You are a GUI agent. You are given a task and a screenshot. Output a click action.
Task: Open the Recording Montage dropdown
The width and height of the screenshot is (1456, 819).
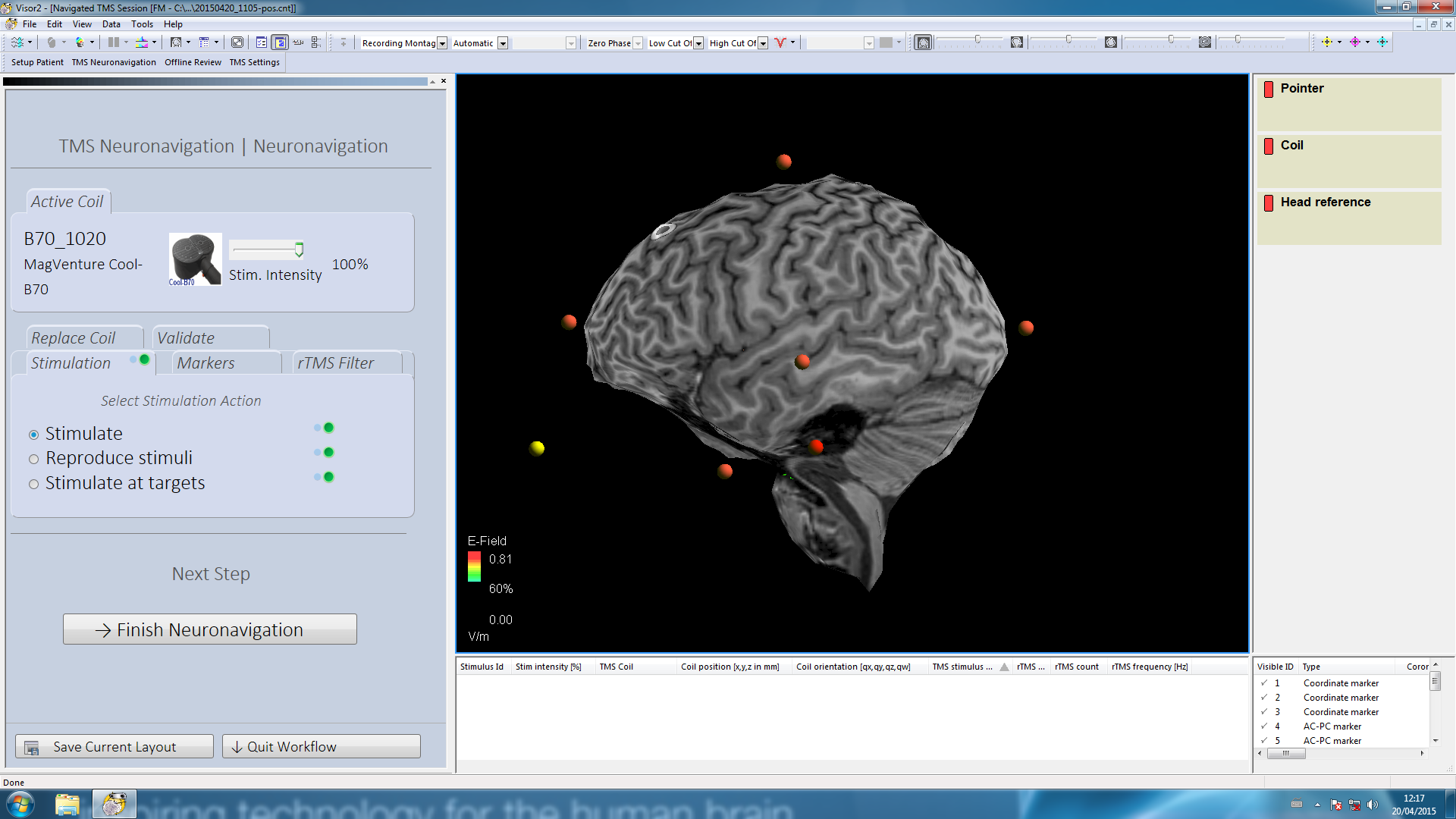[x=442, y=43]
